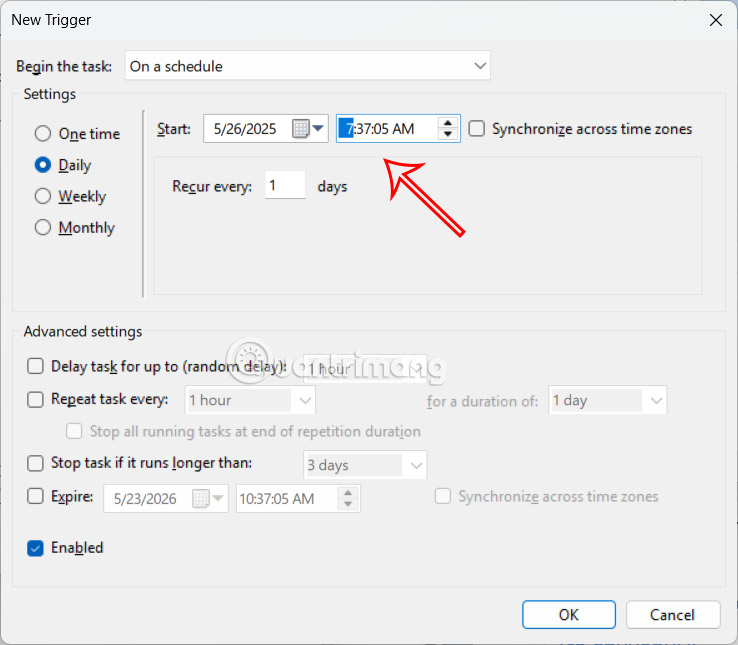Open the for a duration of 1 day dropdown
Image resolution: width=738 pixels, height=645 pixels.
click(607, 400)
